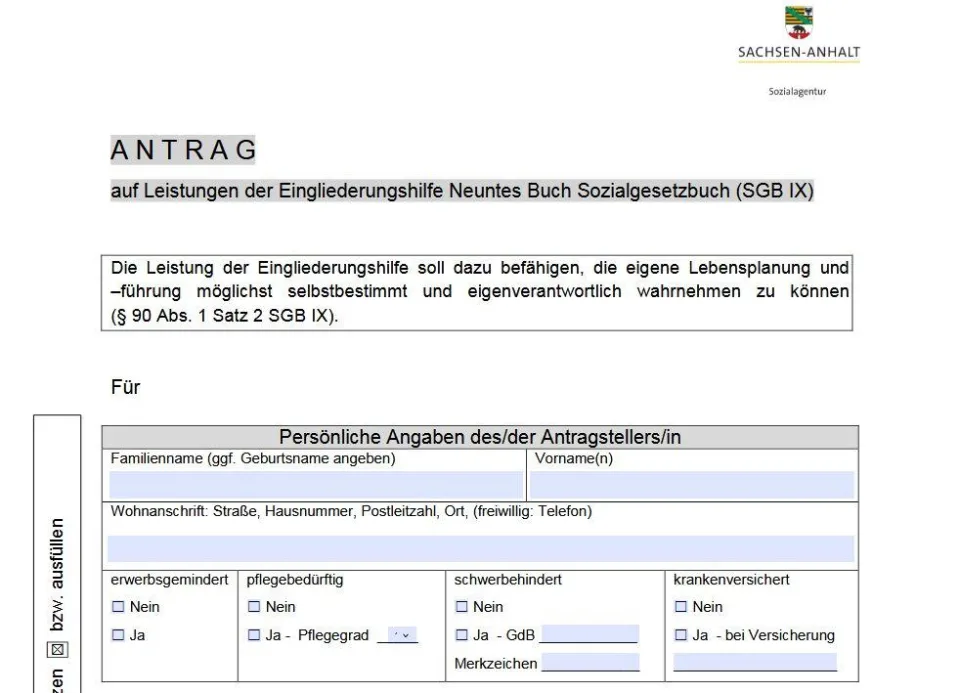The height and width of the screenshot is (693, 960).
Task: Click the Sachsen-Anhalt coat of arms logo
Action: pyautogui.click(x=798, y=19)
